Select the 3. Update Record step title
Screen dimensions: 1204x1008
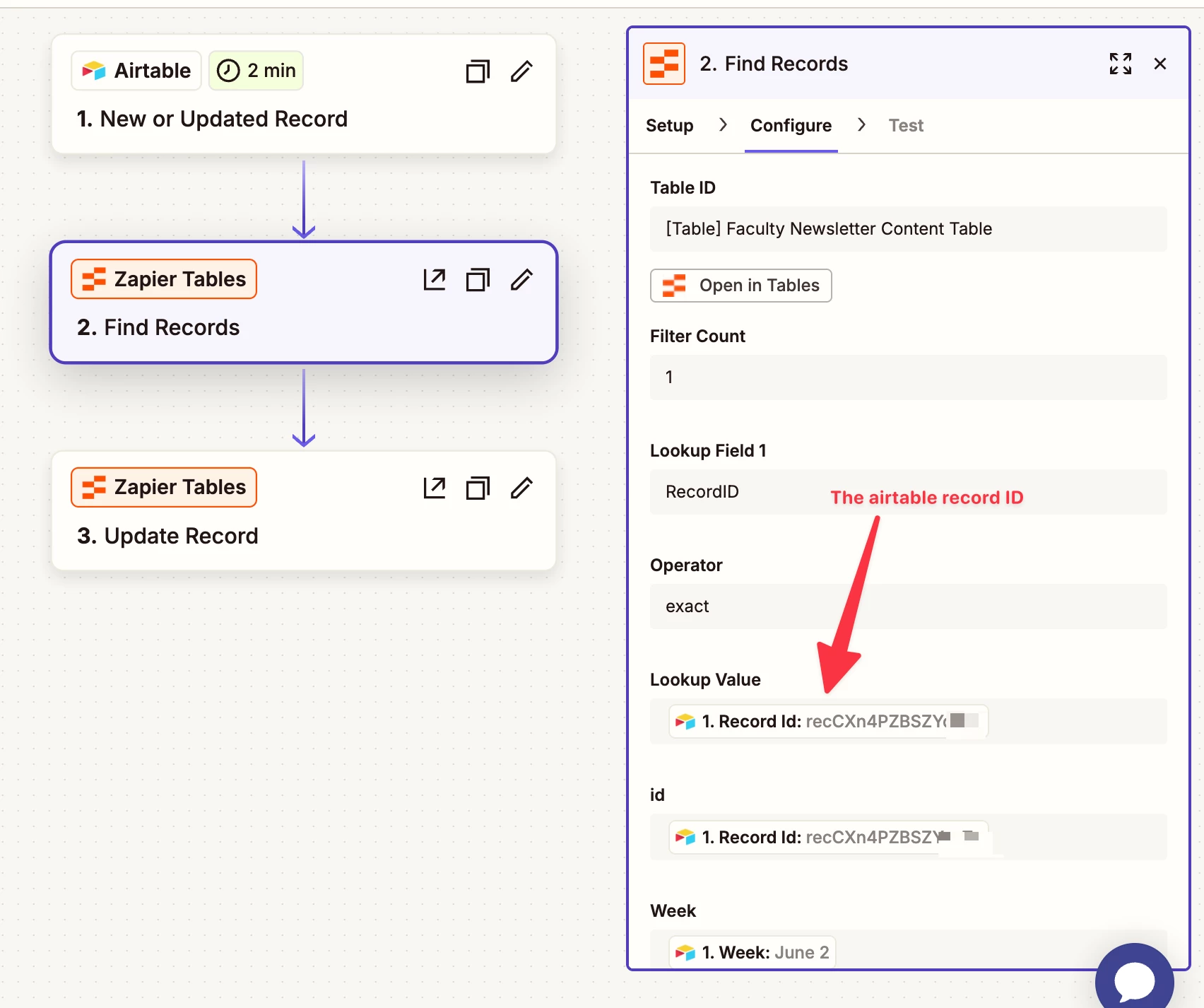point(167,536)
